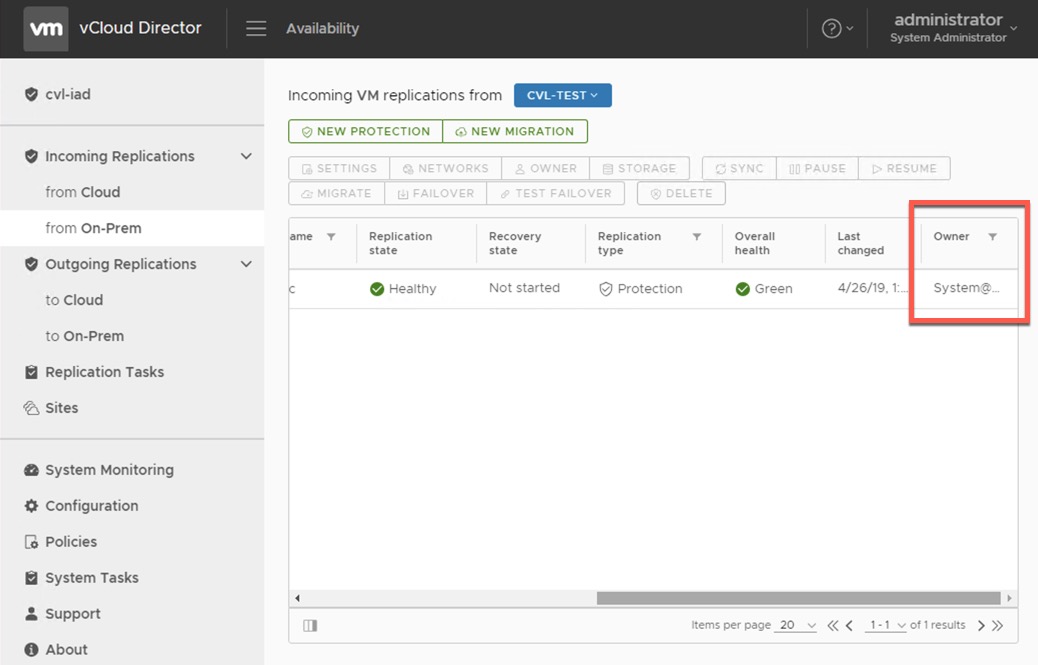Viewport: 1038px width, 665px height.
Task: Filter the Replication type column
Action: click(x=697, y=237)
